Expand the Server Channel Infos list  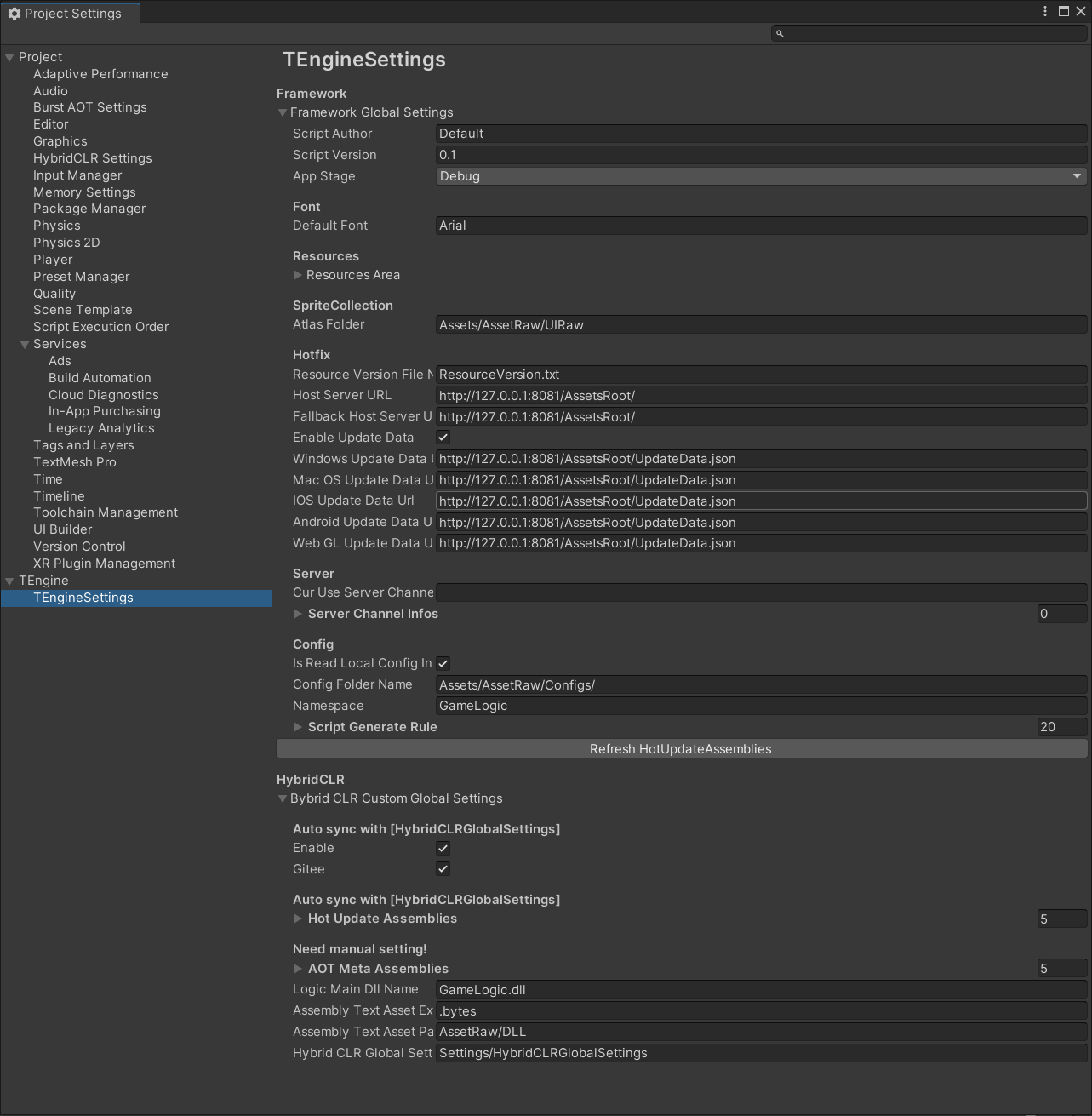pos(298,614)
